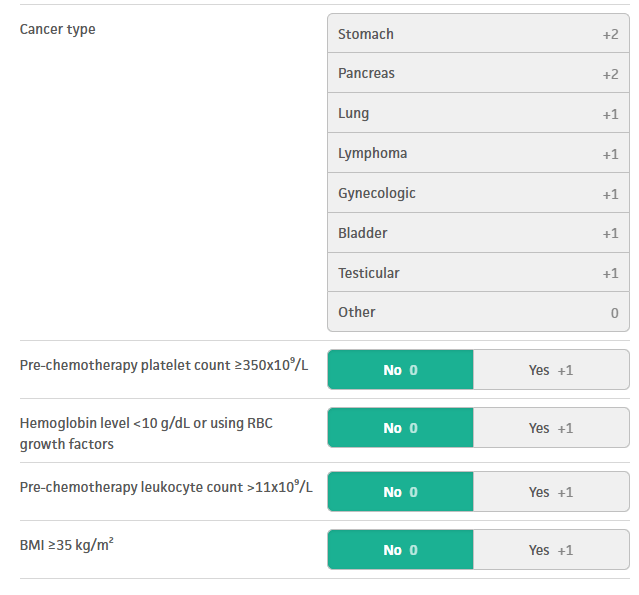Click the BMI ≥35 kg/m² label
The image size is (639, 595).
66,544
